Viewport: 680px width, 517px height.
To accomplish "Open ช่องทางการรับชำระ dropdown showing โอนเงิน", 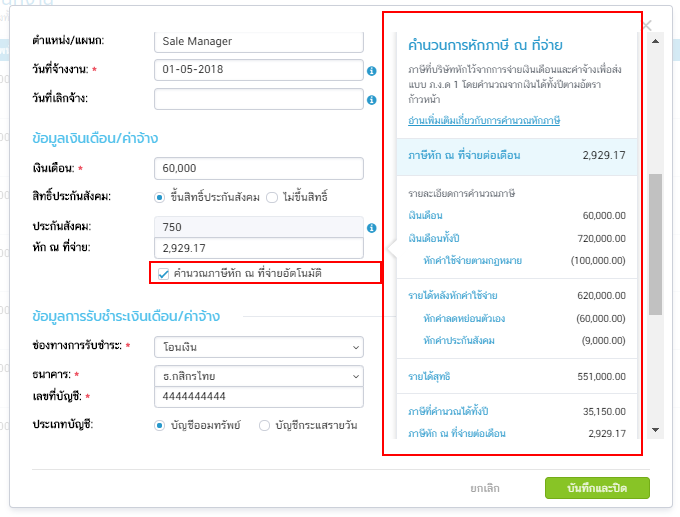I will (x=259, y=347).
